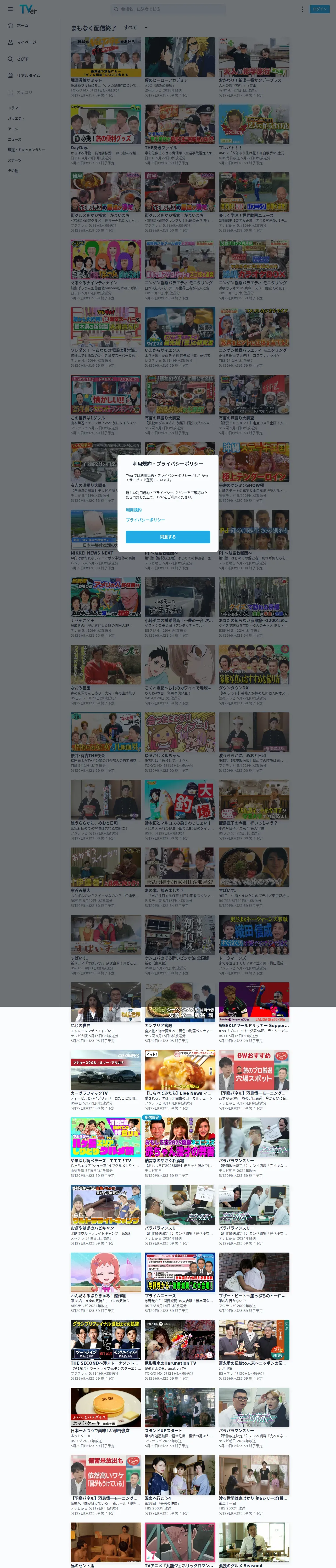Image resolution: width=336 pixels, height=1568 pixels.
Task: Select ニュース category
Action: point(14,139)
